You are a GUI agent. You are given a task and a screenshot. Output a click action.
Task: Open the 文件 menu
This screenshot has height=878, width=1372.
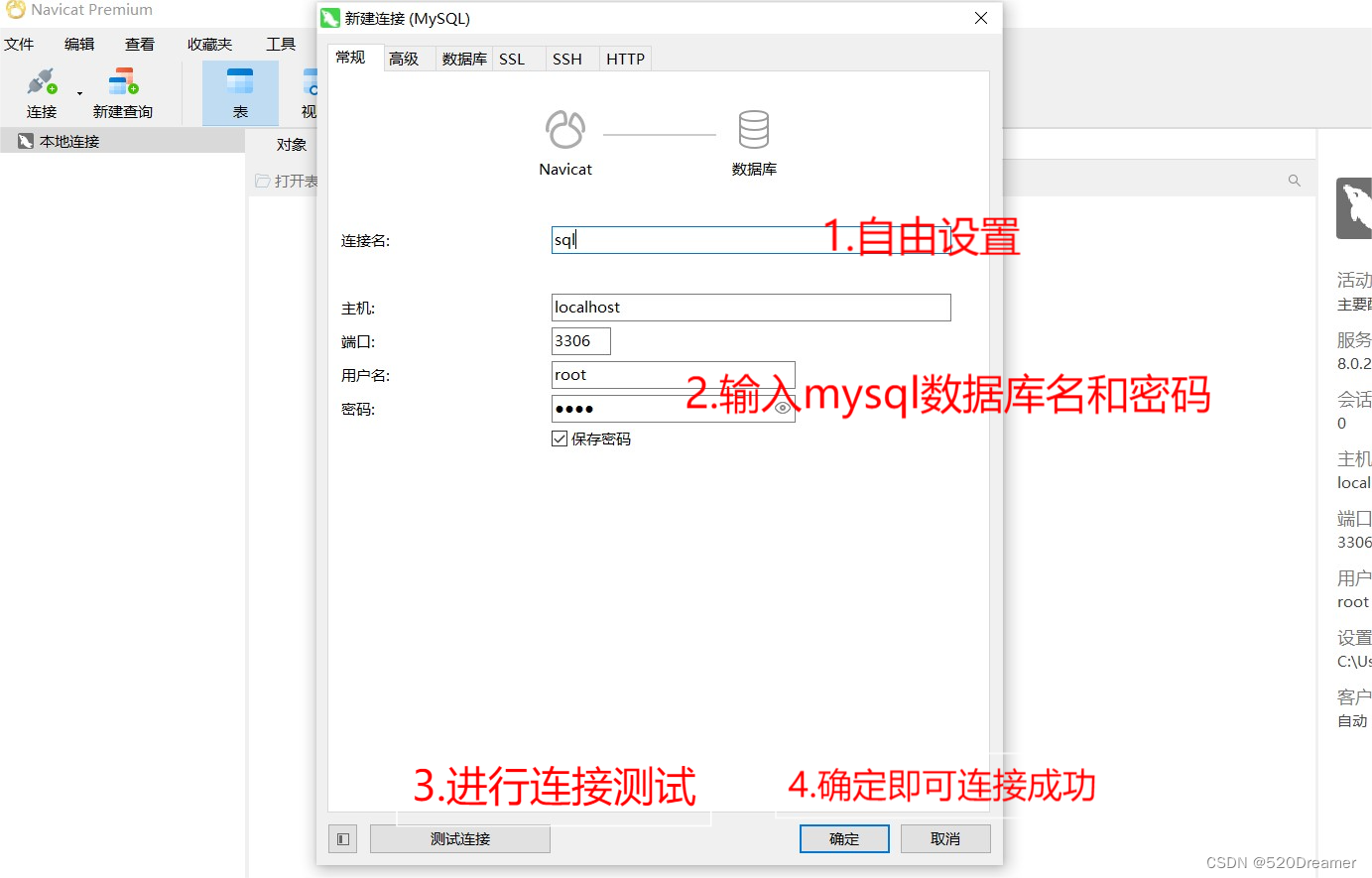[19, 44]
